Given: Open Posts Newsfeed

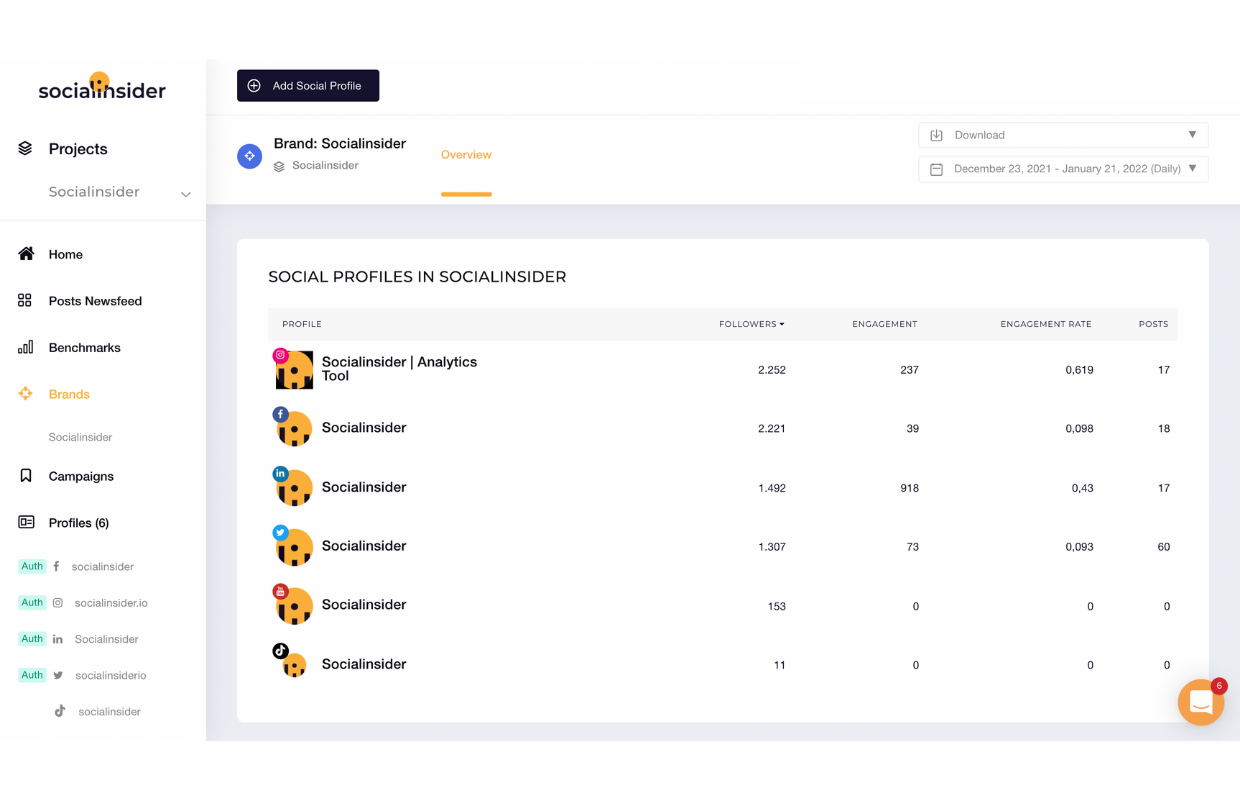Looking at the screenshot, I should tap(95, 301).
